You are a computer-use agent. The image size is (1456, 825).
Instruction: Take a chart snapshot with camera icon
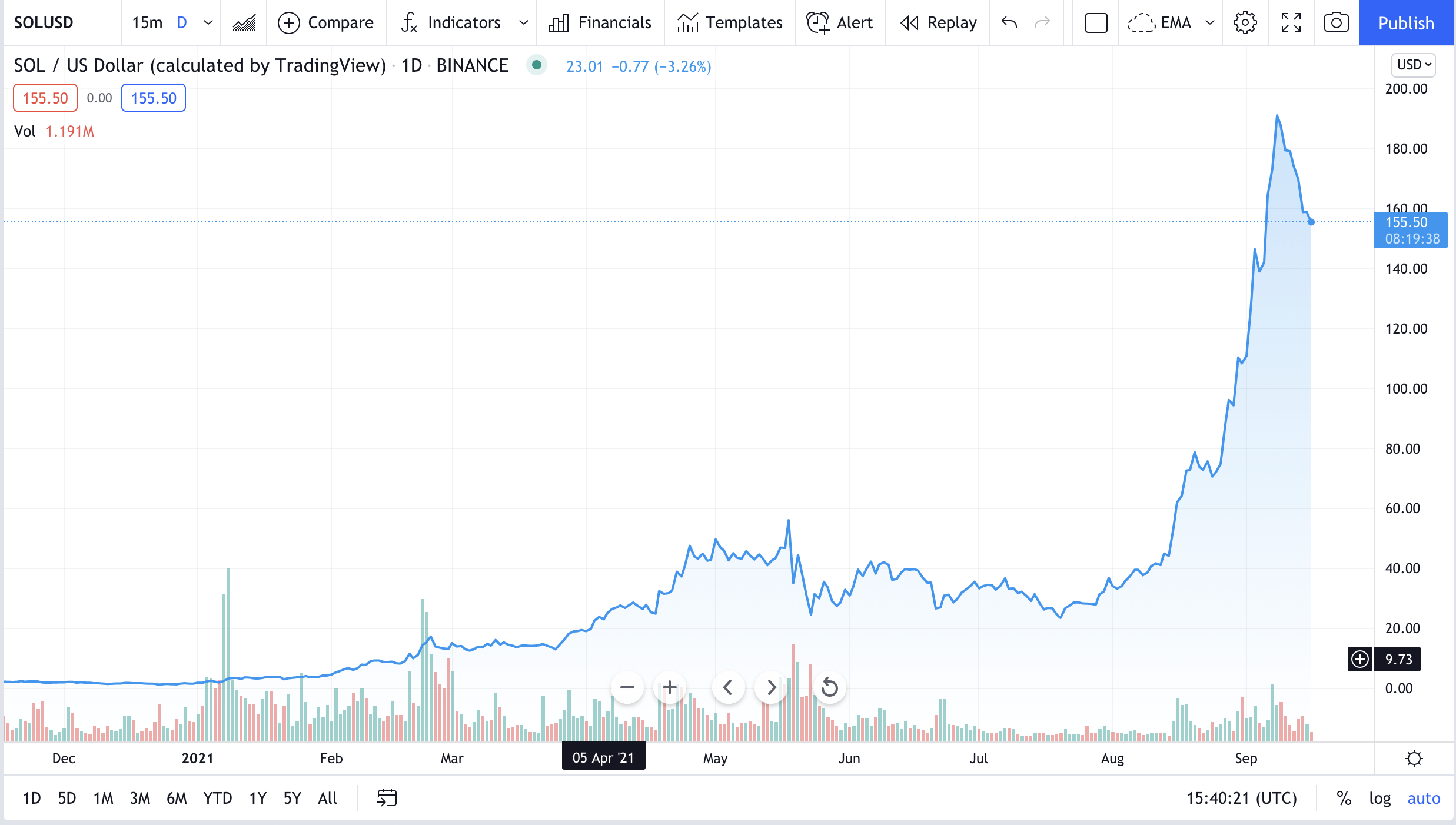[x=1336, y=23]
